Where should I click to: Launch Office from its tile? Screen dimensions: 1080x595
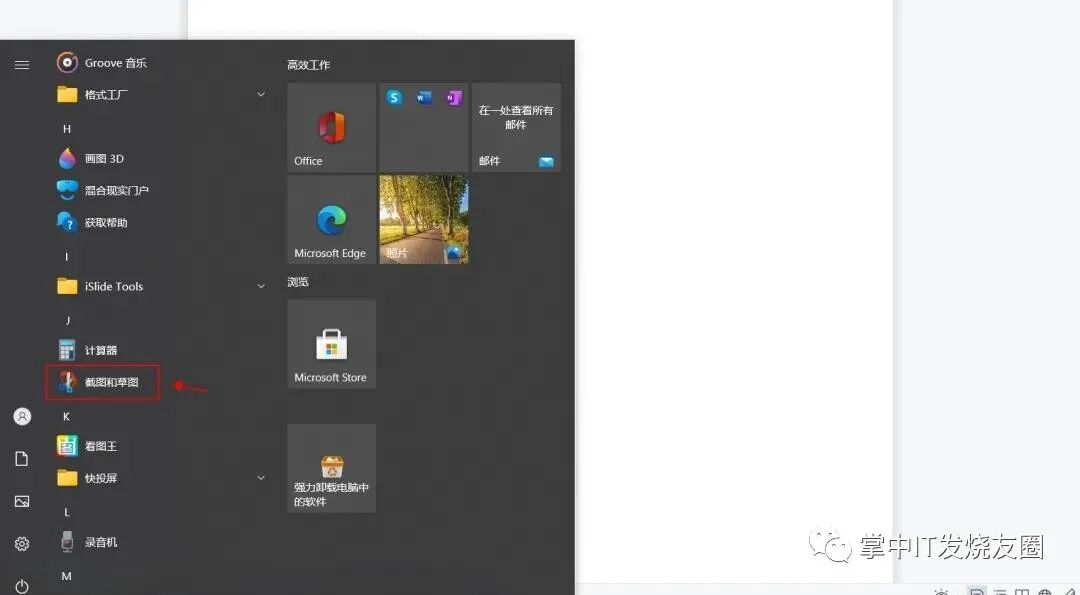pos(331,127)
